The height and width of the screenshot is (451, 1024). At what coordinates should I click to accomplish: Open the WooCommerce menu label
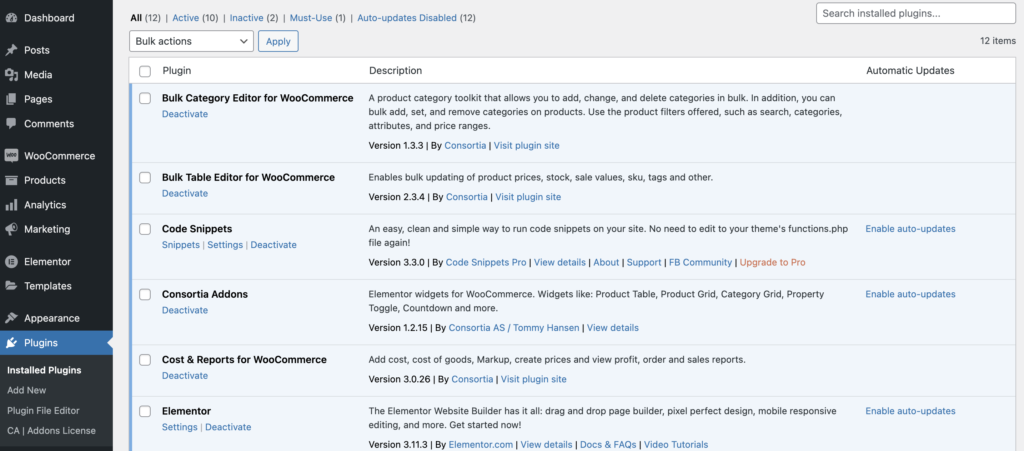[x=59, y=156]
